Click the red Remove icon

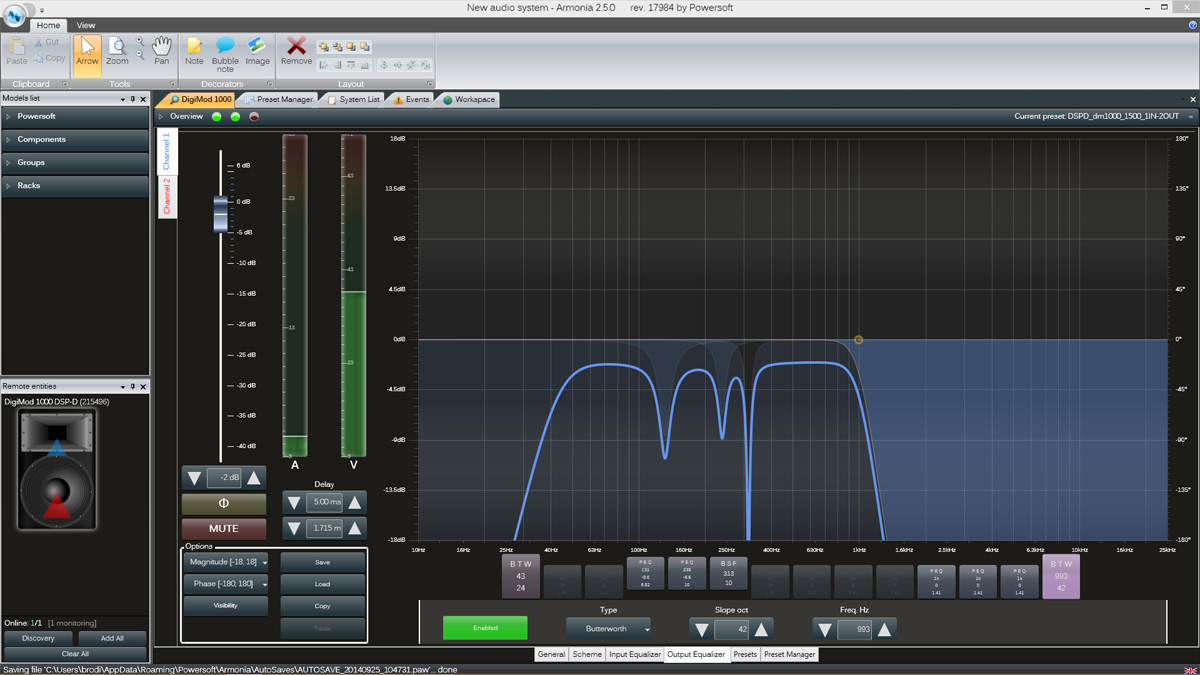296,52
